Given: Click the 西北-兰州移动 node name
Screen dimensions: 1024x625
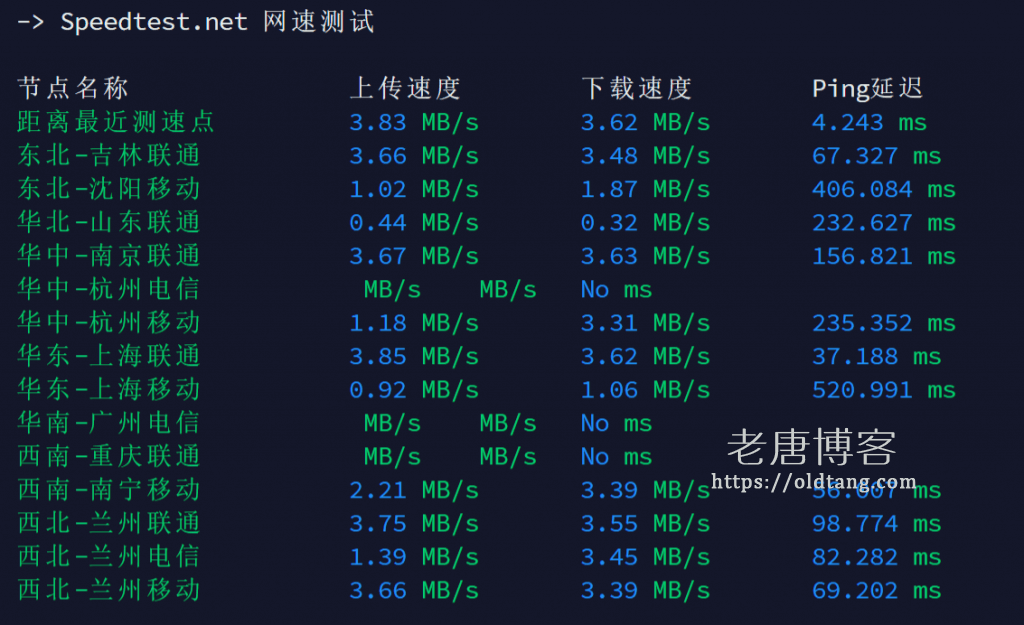Looking at the screenshot, I should (109, 590).
